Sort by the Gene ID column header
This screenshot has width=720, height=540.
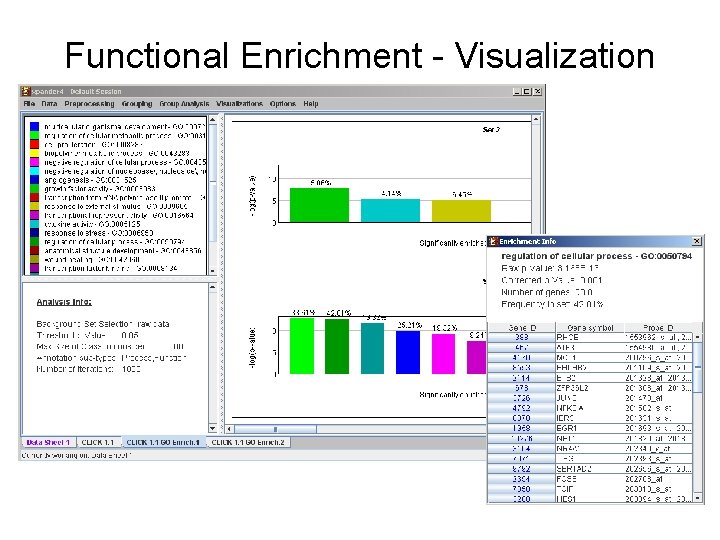point(521,327)
